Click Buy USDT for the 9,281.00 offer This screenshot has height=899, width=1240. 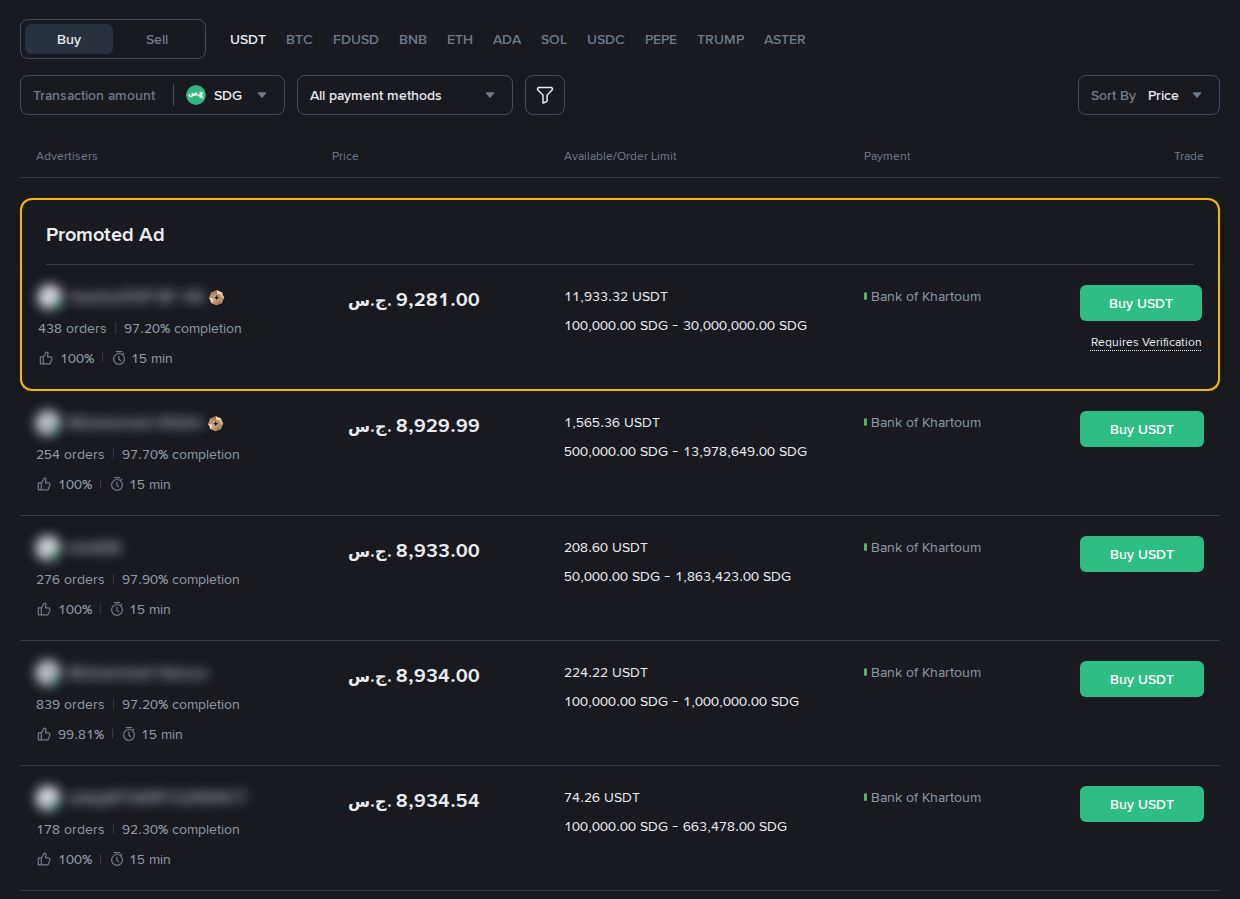[1141, 303]
